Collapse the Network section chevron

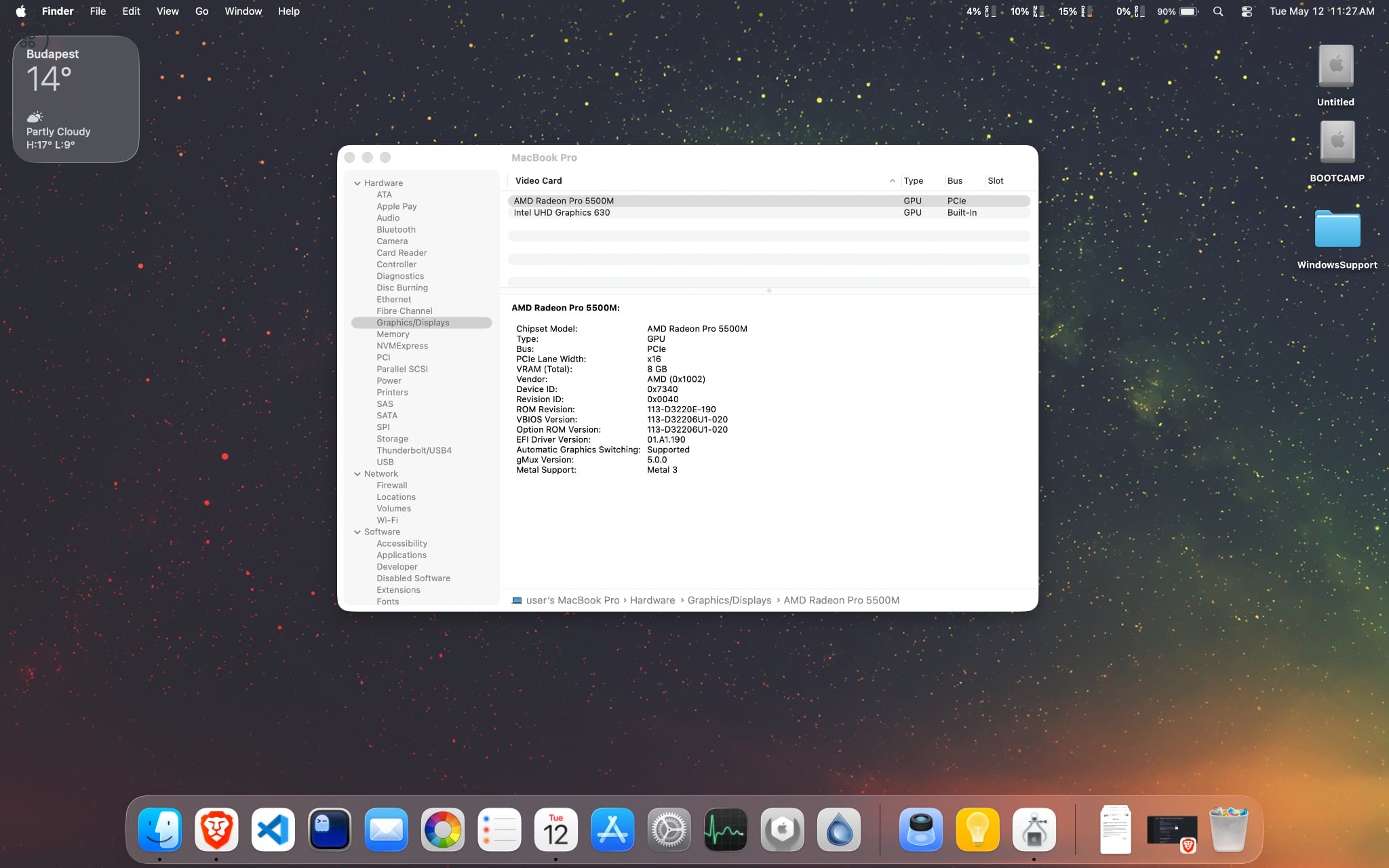coord(357,474)
